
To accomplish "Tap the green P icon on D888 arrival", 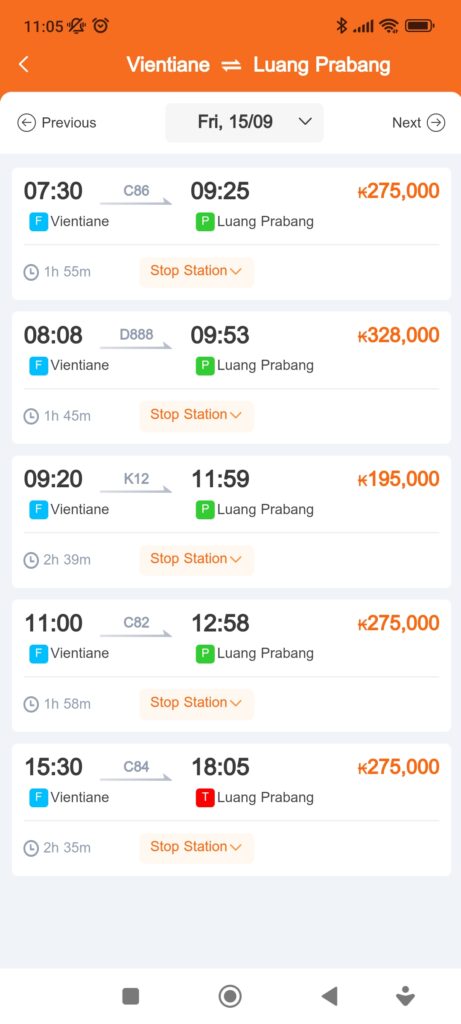I will [x=205, y=366].
